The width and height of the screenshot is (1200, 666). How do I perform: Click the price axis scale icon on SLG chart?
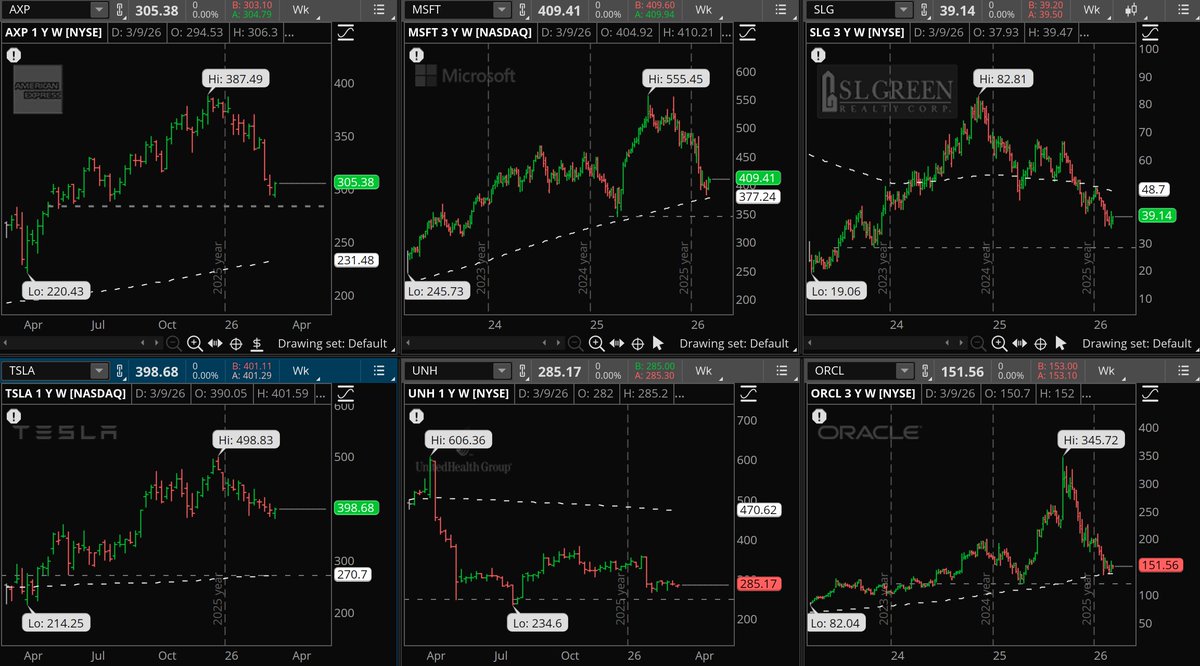(x=1150, y=33)
